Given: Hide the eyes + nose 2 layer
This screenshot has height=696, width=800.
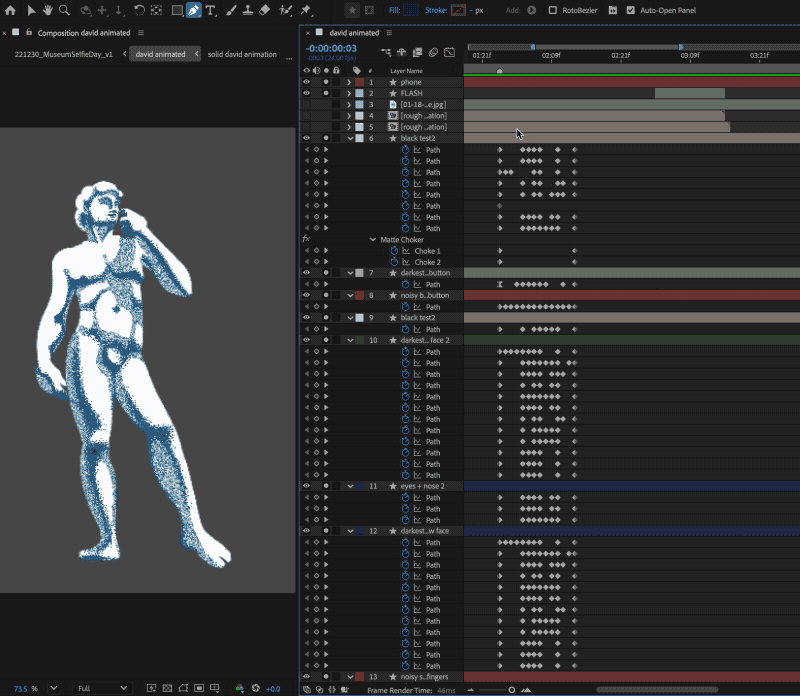Looking at the screenshot, I should point(306,486).
